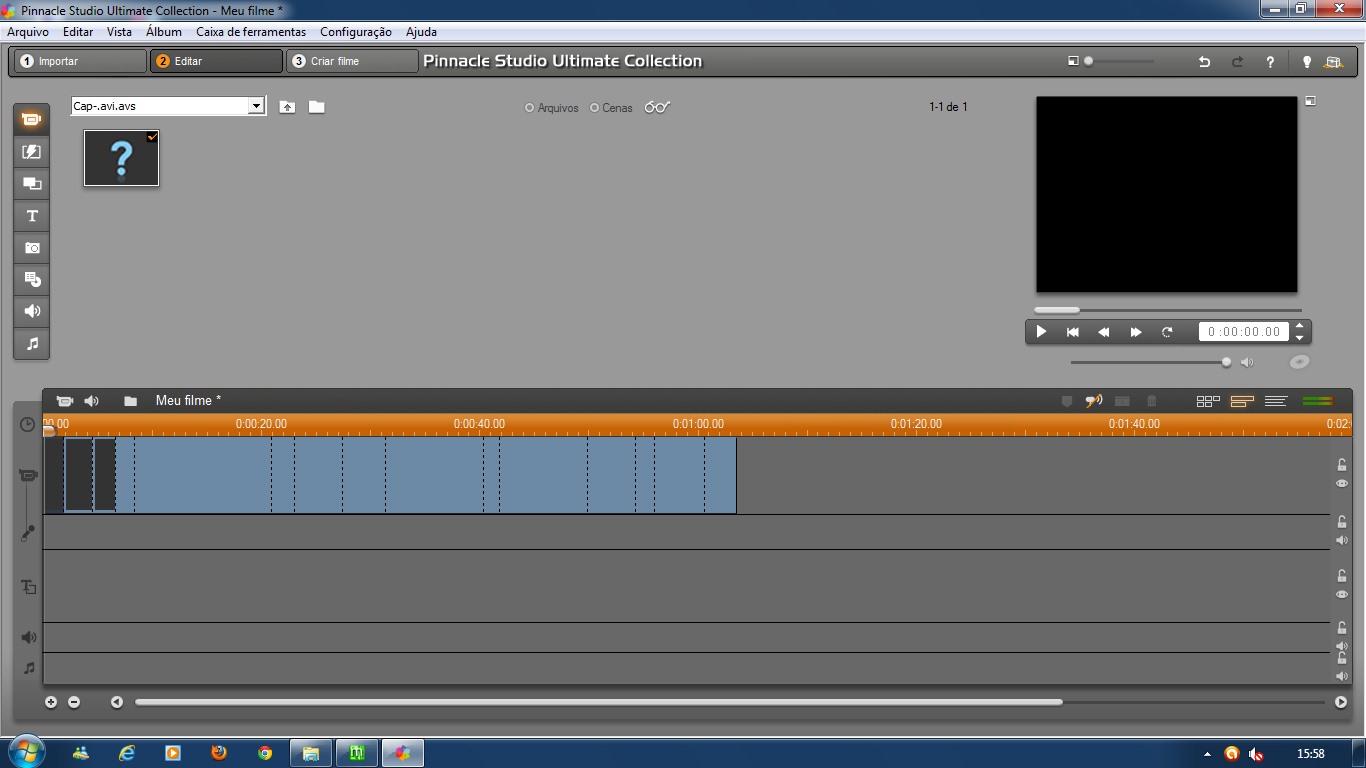Open the Arquivo menu
1366x768 pixels.
pyautogui.click(x=28, y=32)
